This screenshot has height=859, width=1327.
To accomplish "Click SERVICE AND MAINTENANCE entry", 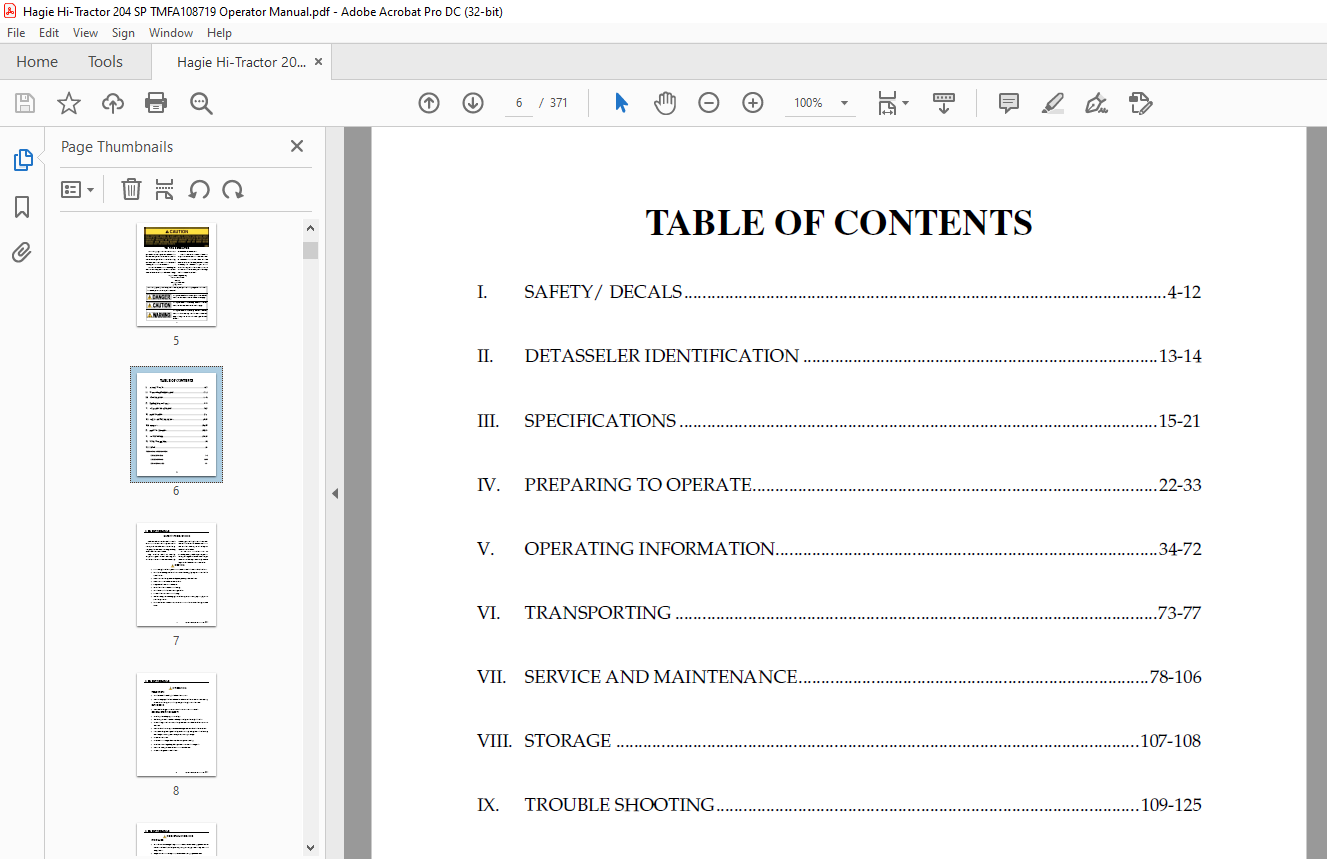I will pyautogui.click(x=838, y=676).
